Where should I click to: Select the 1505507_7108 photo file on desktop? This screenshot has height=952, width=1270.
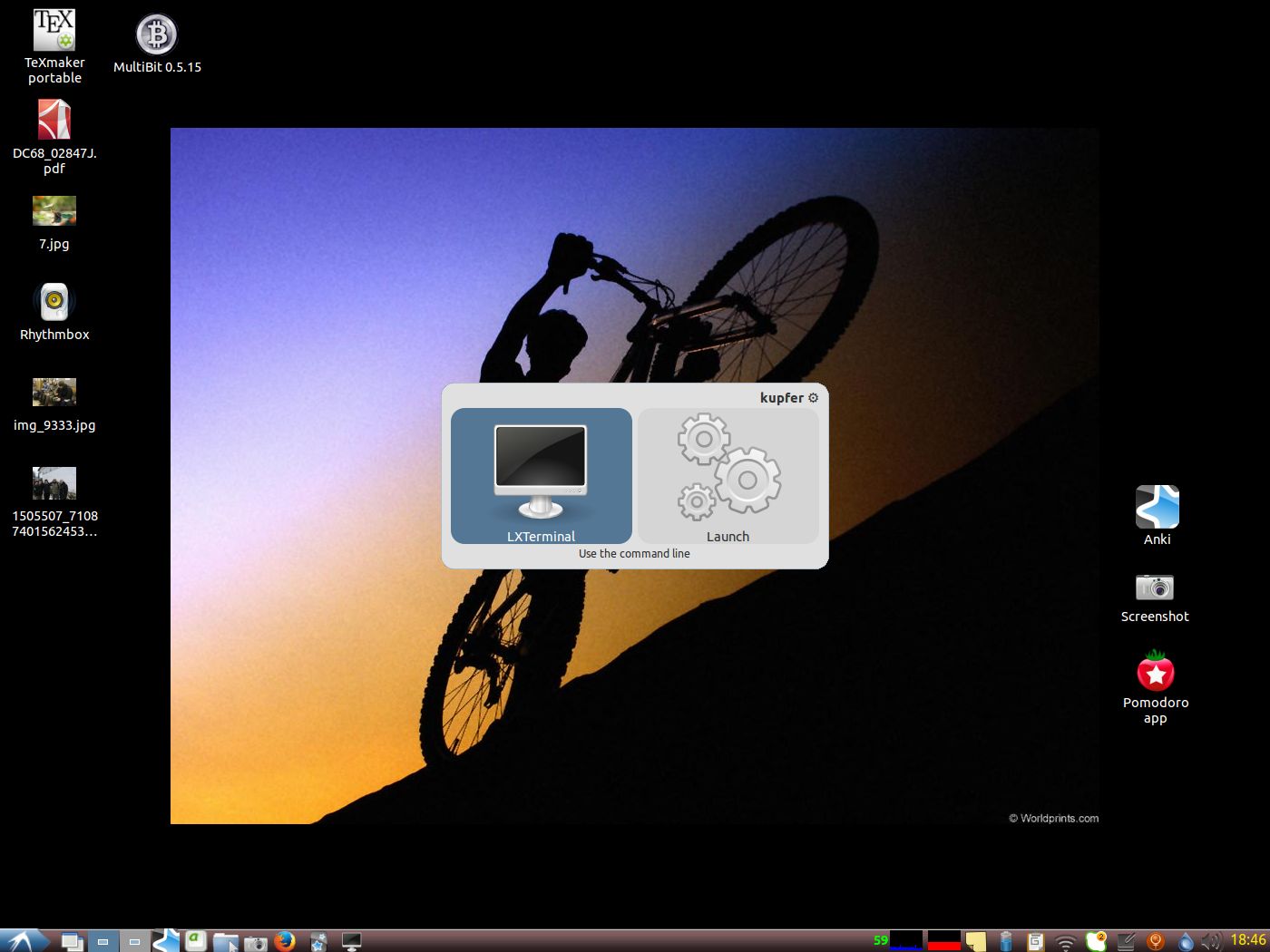[x=54, y=503]
